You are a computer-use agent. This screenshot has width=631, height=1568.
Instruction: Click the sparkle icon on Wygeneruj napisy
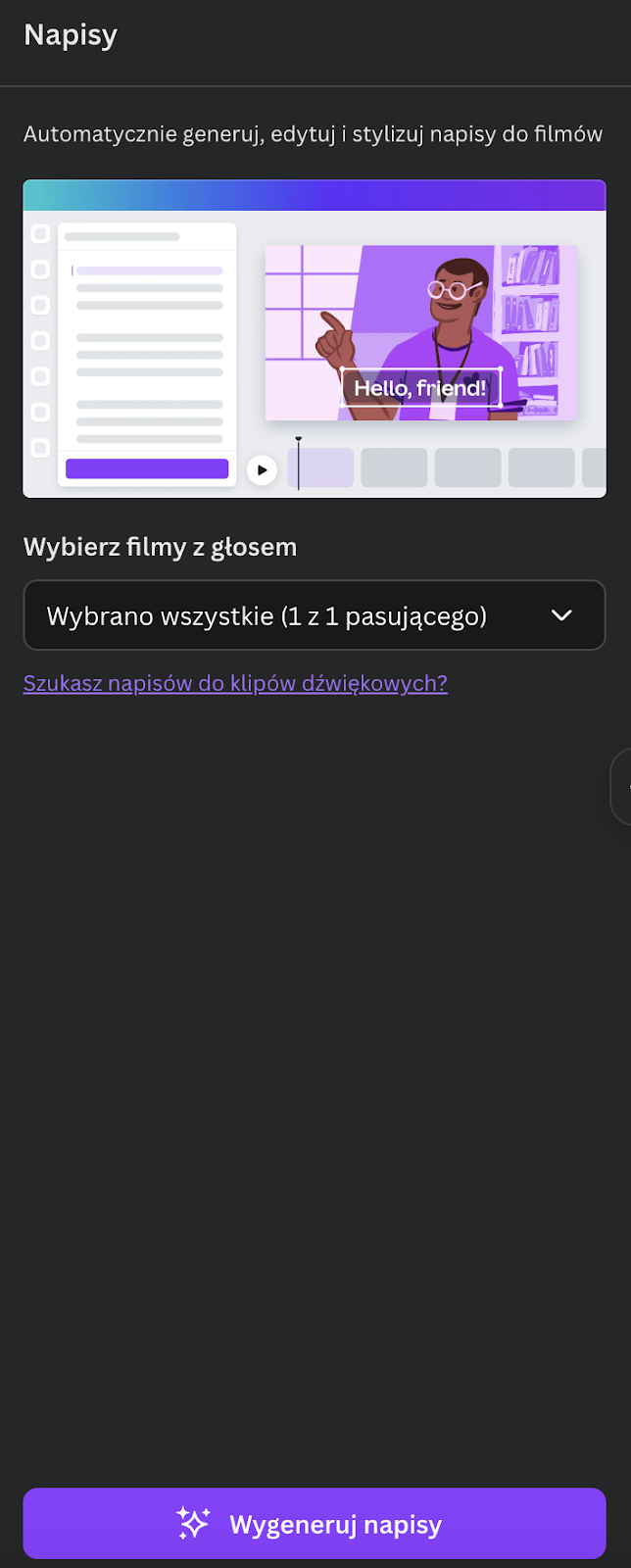click(x=193, y=1523)
